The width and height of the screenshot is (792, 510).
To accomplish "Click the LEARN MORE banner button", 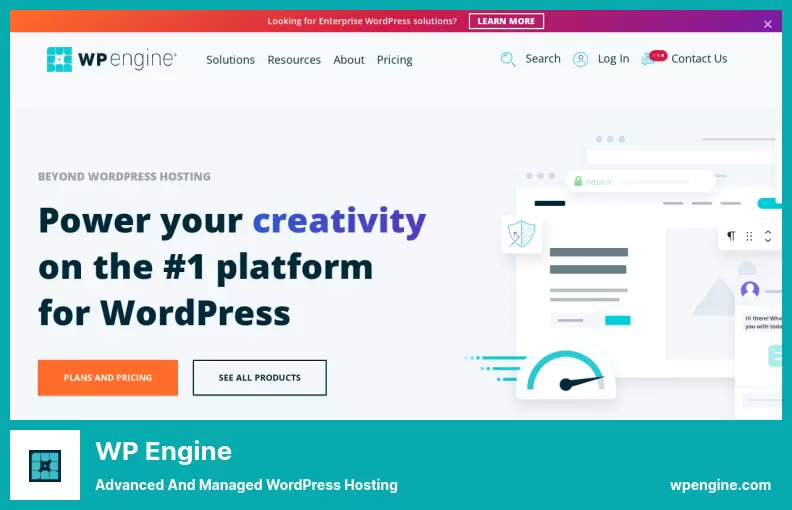I will [x=506, y=21].
